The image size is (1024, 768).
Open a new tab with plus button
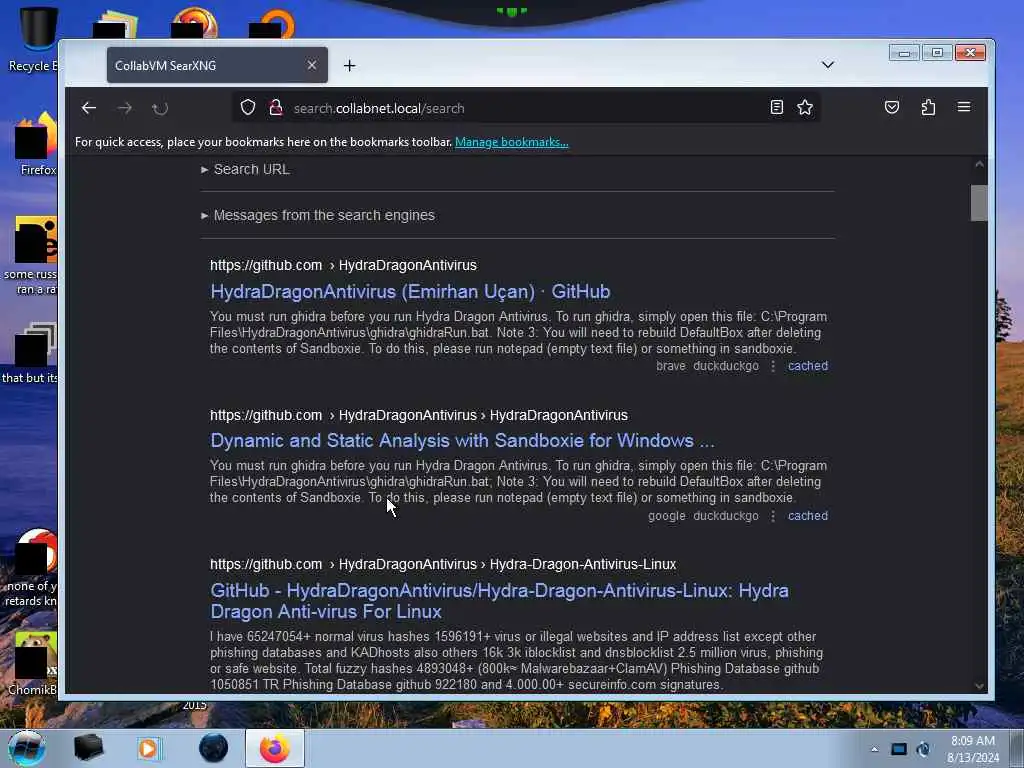coord(349,65)
